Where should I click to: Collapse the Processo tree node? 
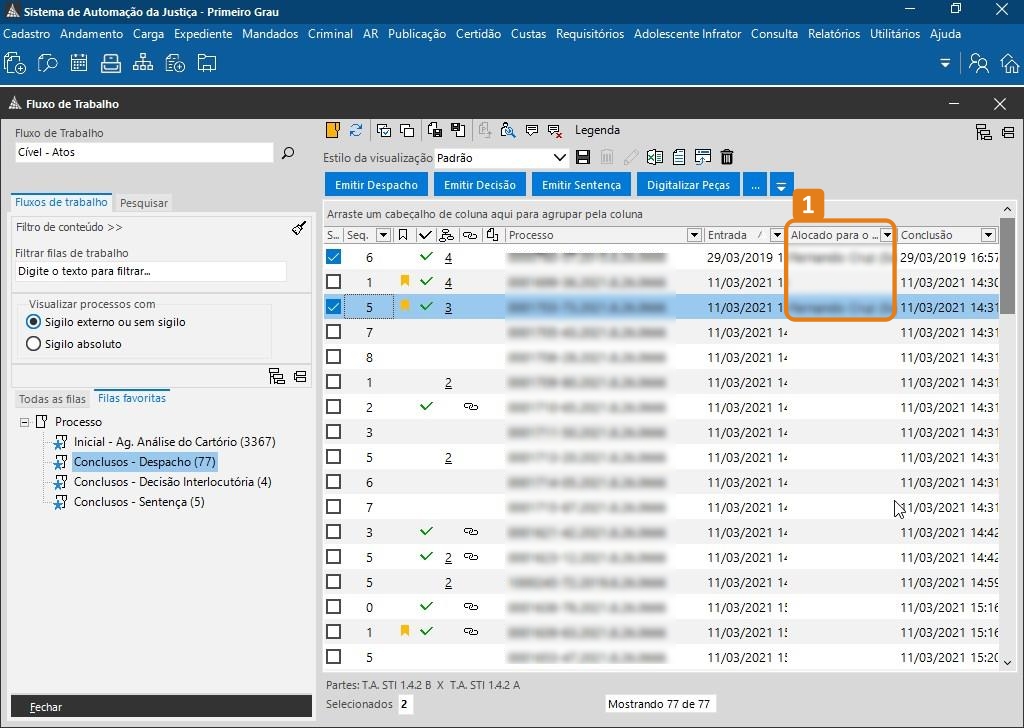(x=24, y=422)
